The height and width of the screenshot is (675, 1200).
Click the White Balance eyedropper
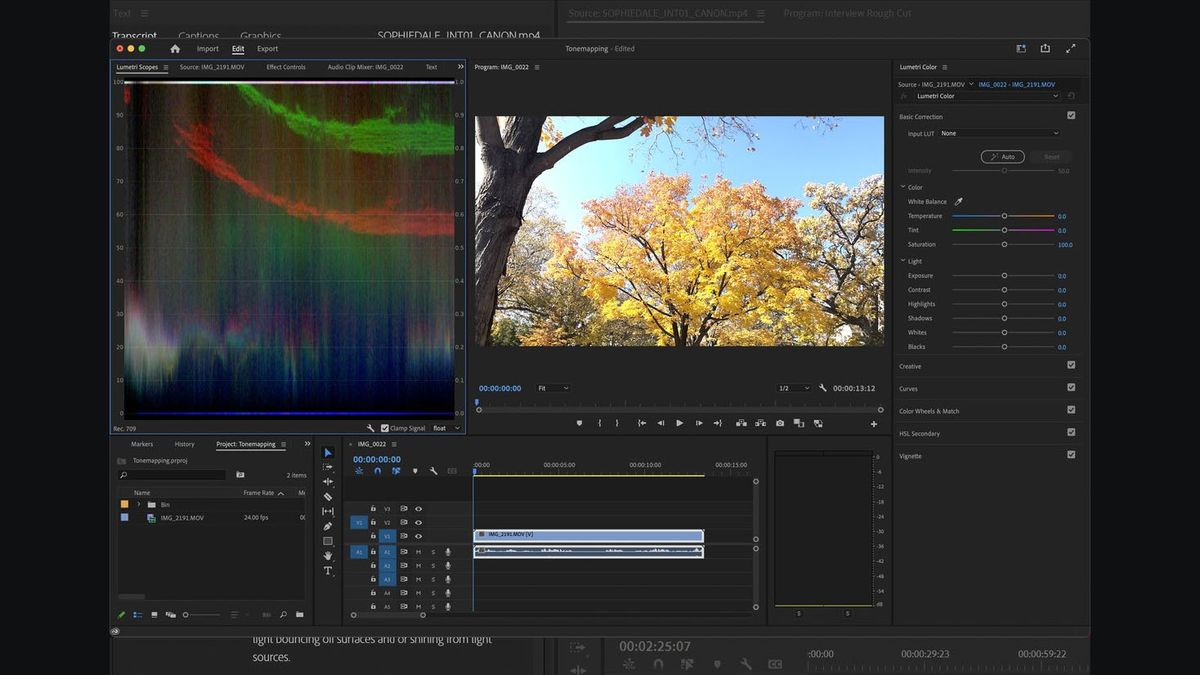pos(958,201)
